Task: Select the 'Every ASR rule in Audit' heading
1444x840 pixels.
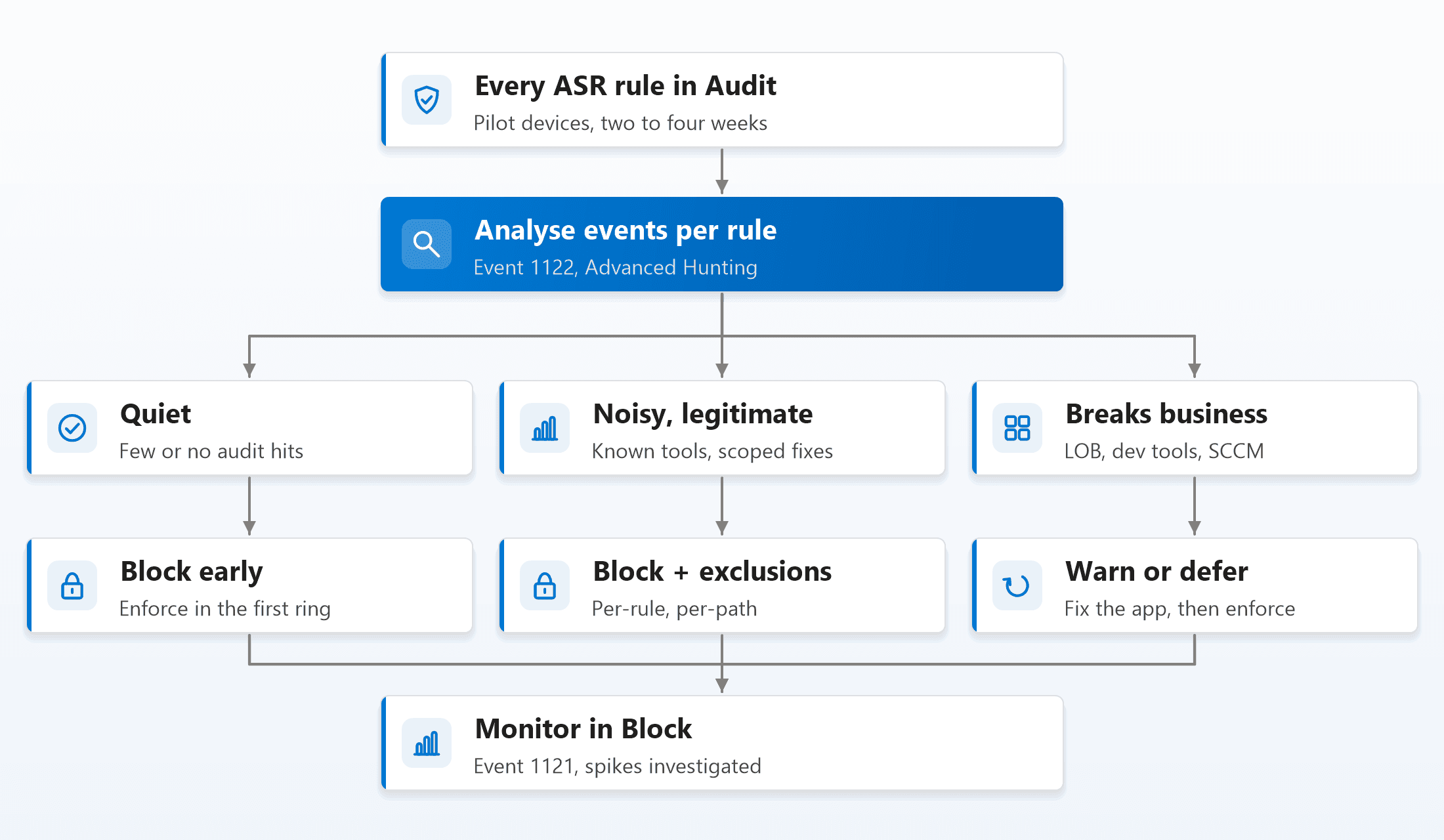Action: click(626, 86)
